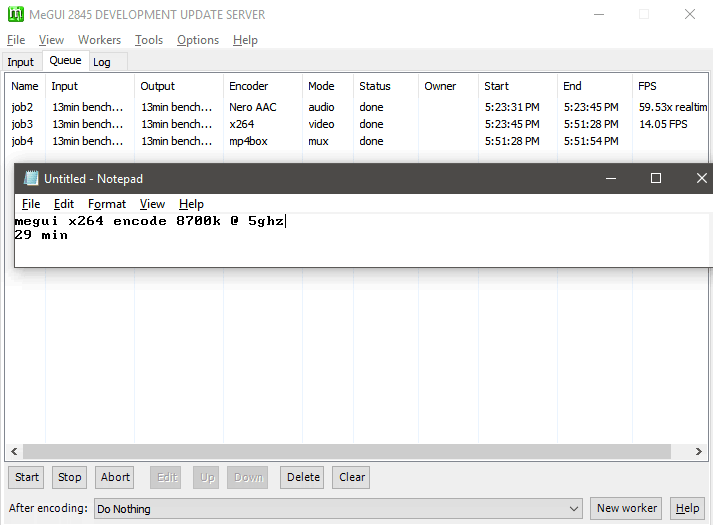Select the job3 row in queue

pyautogui.click(x=357, y=124)
